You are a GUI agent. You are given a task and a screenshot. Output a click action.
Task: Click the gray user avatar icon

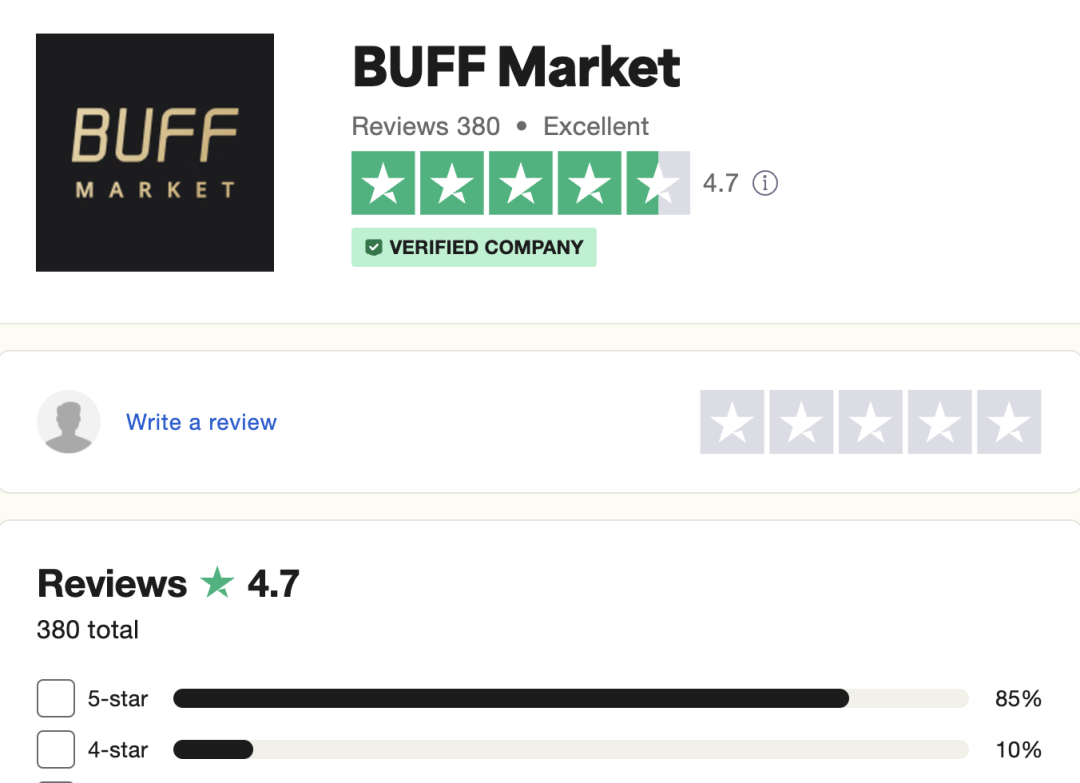[x=69, y=422]
